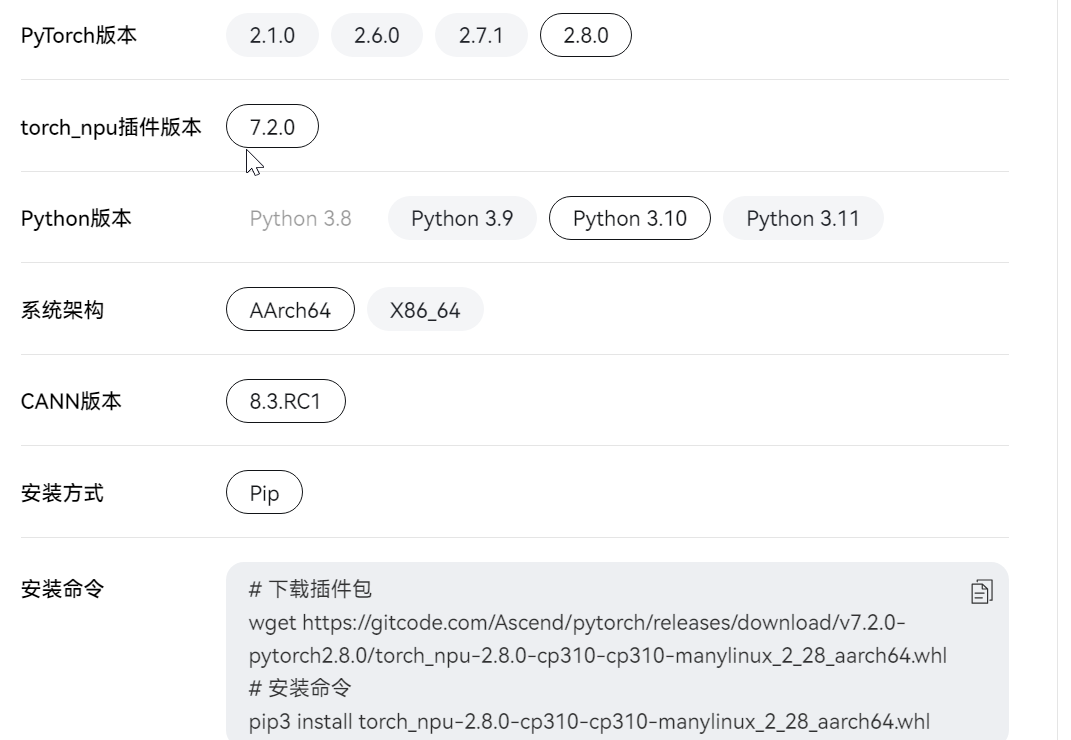Image resolution: width=1071 pixels, height=740 pixels.
Task: Click the '安装命令' row label
Action: [x=62, y=588]
